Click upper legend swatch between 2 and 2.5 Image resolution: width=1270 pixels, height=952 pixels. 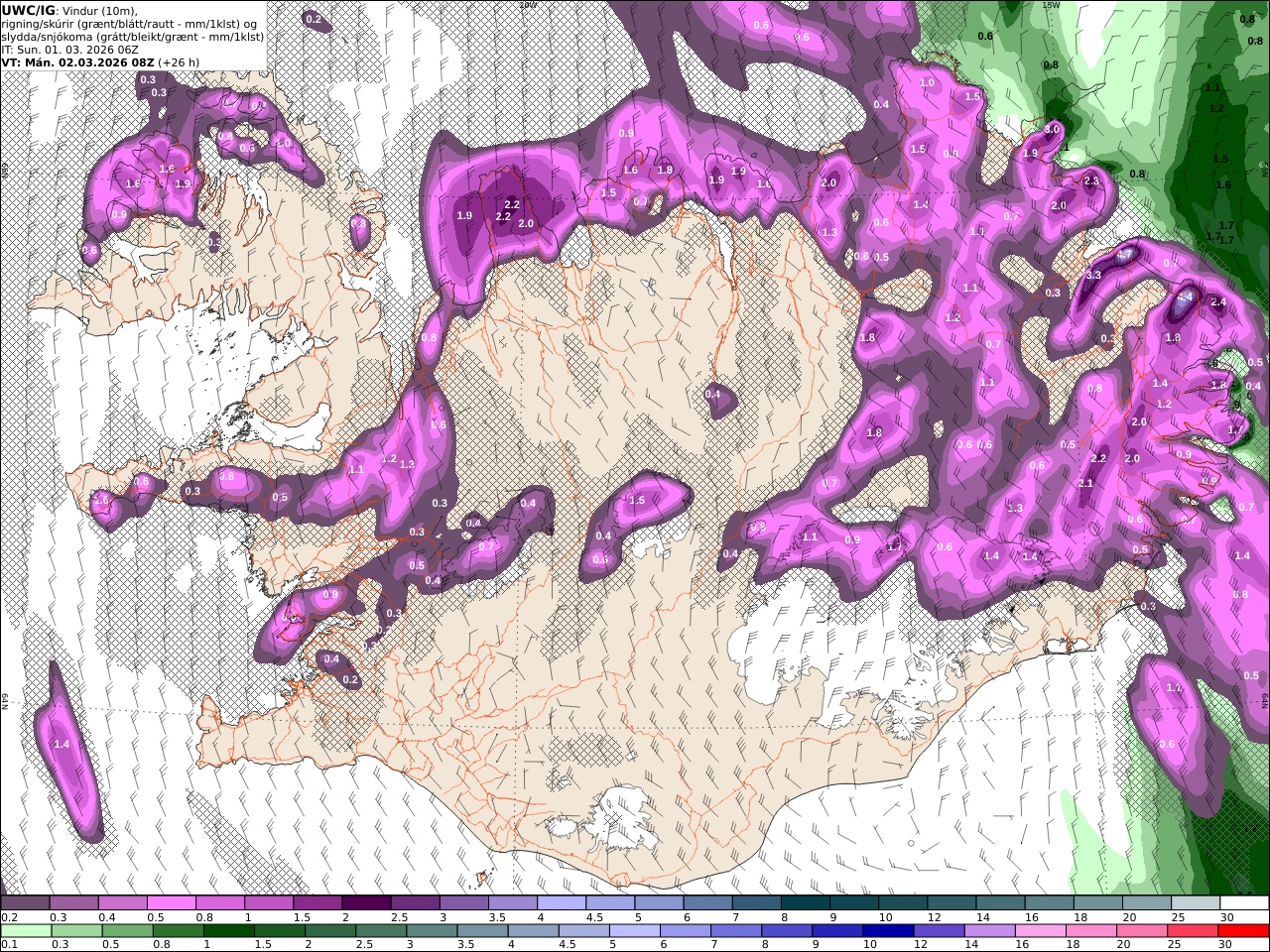click(x=366, y=902)
